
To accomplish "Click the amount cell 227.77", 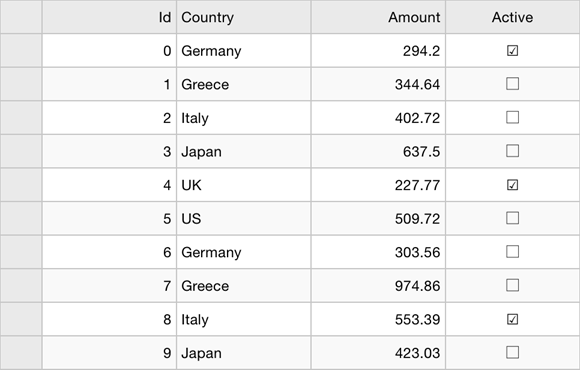I will click(378, 185).
